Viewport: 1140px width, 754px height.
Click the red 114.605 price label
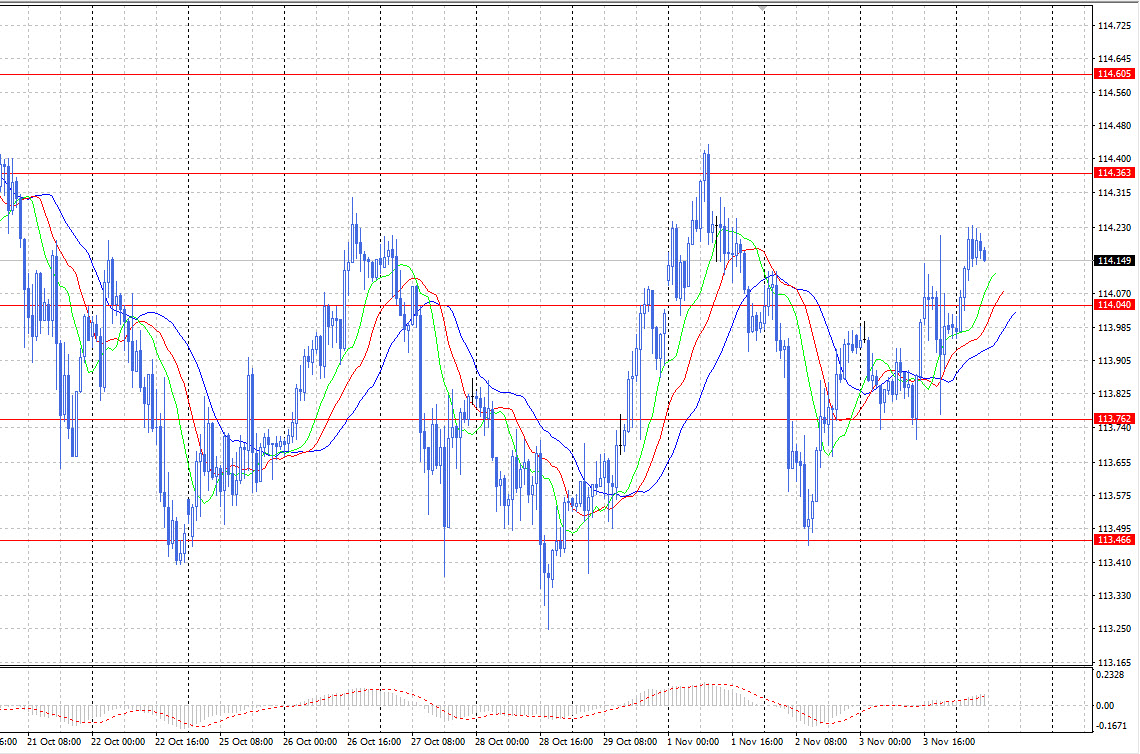pos(1114,73)
